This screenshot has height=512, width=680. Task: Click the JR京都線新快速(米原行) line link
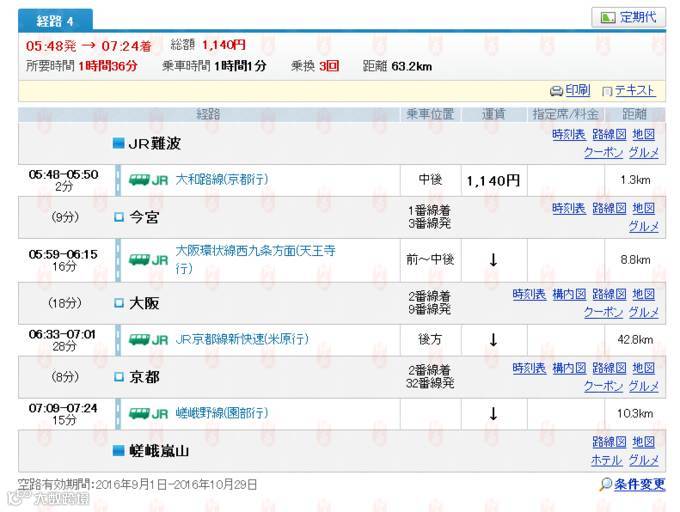[x=242, y=339]
